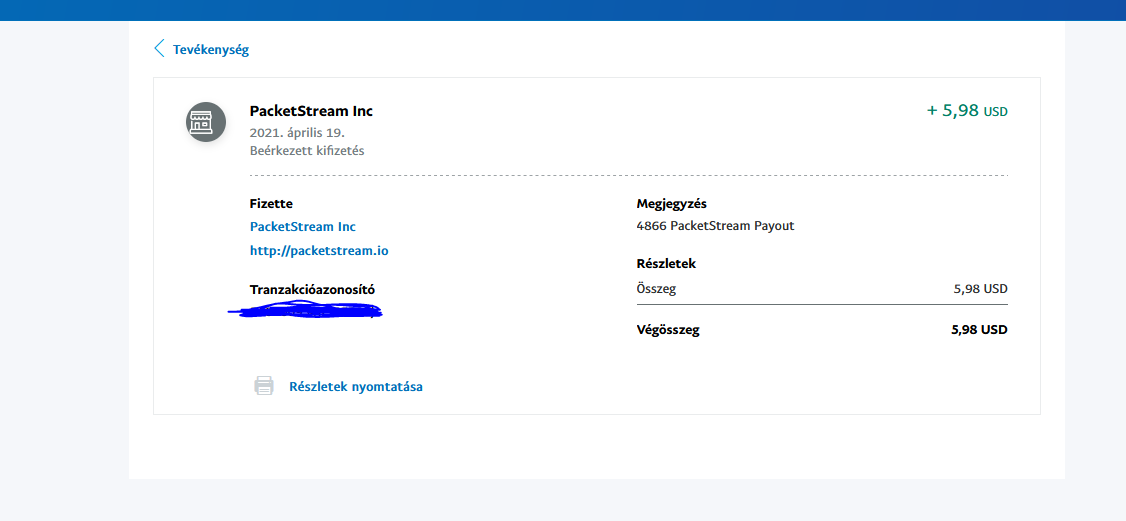Click the 4866 PacketStream Payout note
The image size is (1126, 521).
pyautogui.click(x=715, y=226)
